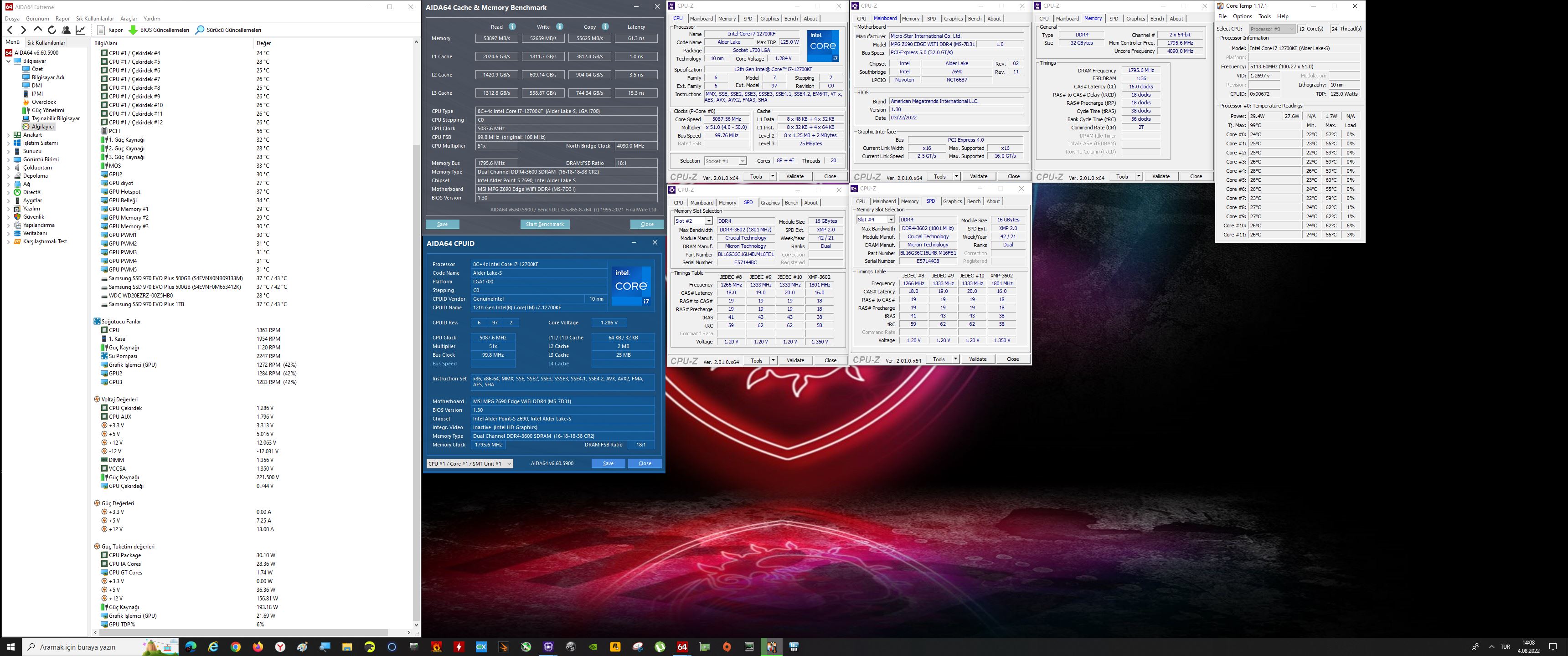1568x656 pixels.
Task: Expand the Görüntü Birimi tree node
Action: click(x=9, y=159)
